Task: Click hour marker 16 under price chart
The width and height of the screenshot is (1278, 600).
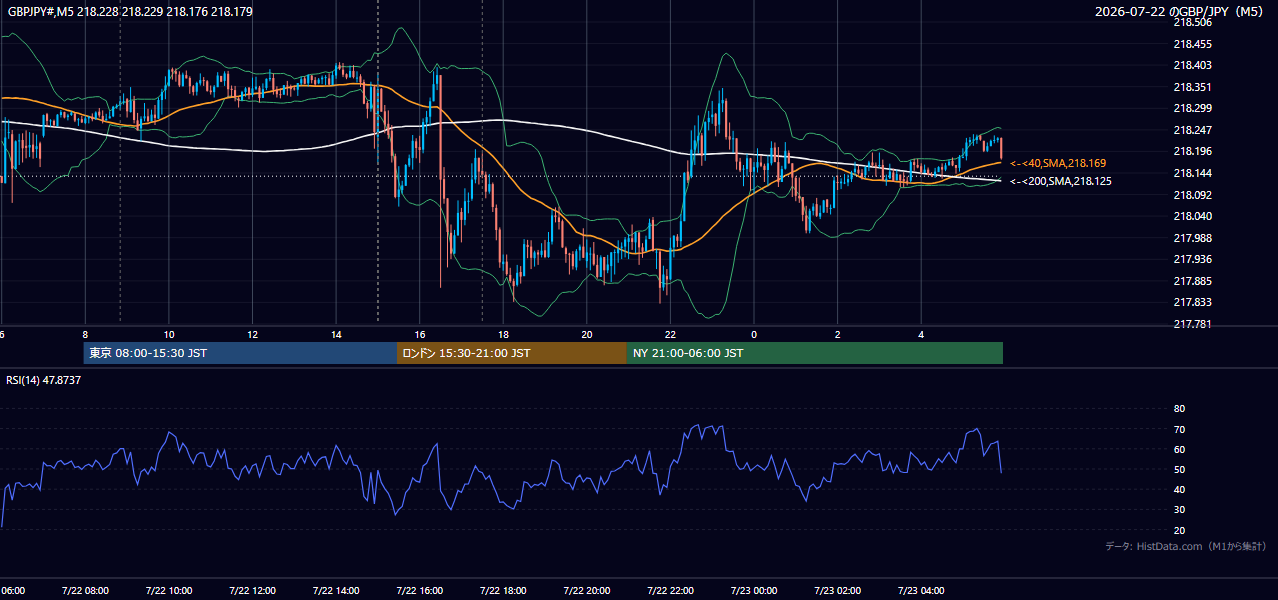Action: tap(420, 335)
